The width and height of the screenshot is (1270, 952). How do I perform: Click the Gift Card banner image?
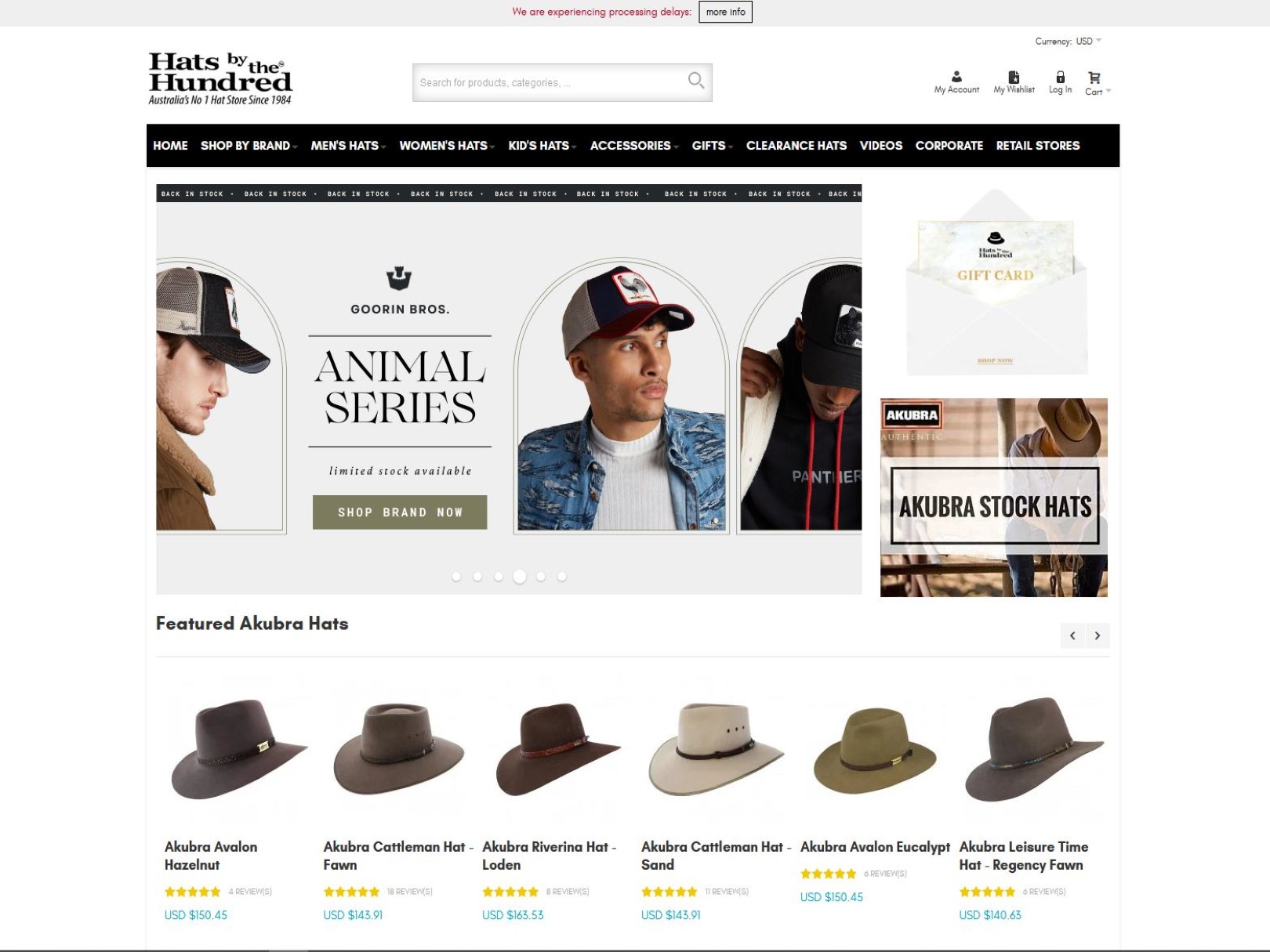click(996, 283)
